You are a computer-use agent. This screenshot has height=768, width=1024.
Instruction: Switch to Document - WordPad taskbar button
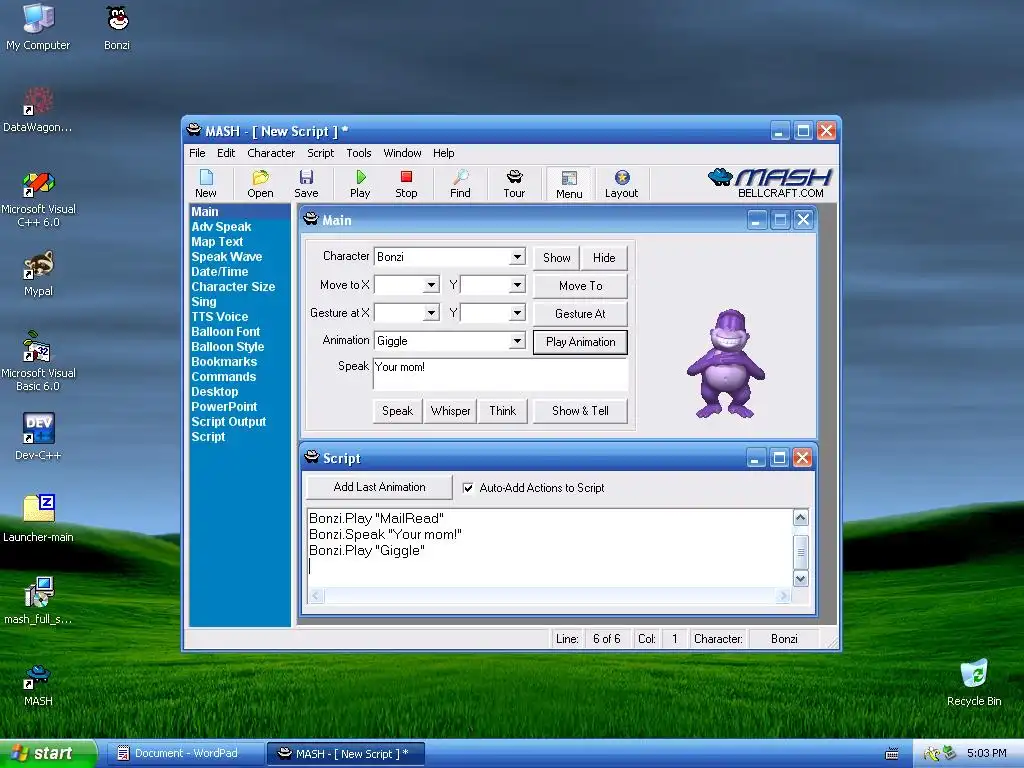tap(185, 754)
